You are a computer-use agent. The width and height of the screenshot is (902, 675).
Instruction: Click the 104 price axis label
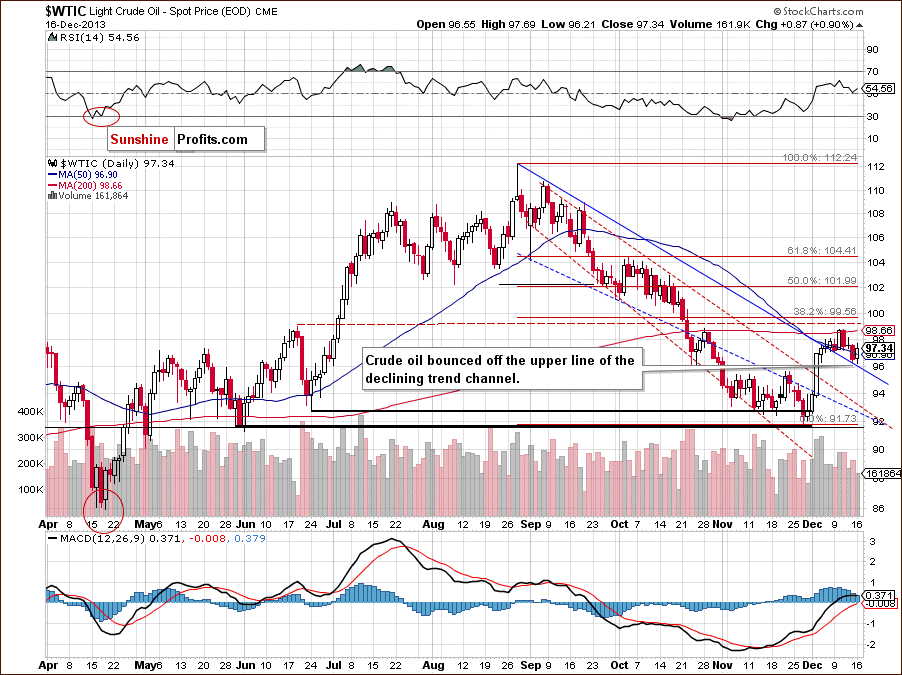click(x=874, y=262)
